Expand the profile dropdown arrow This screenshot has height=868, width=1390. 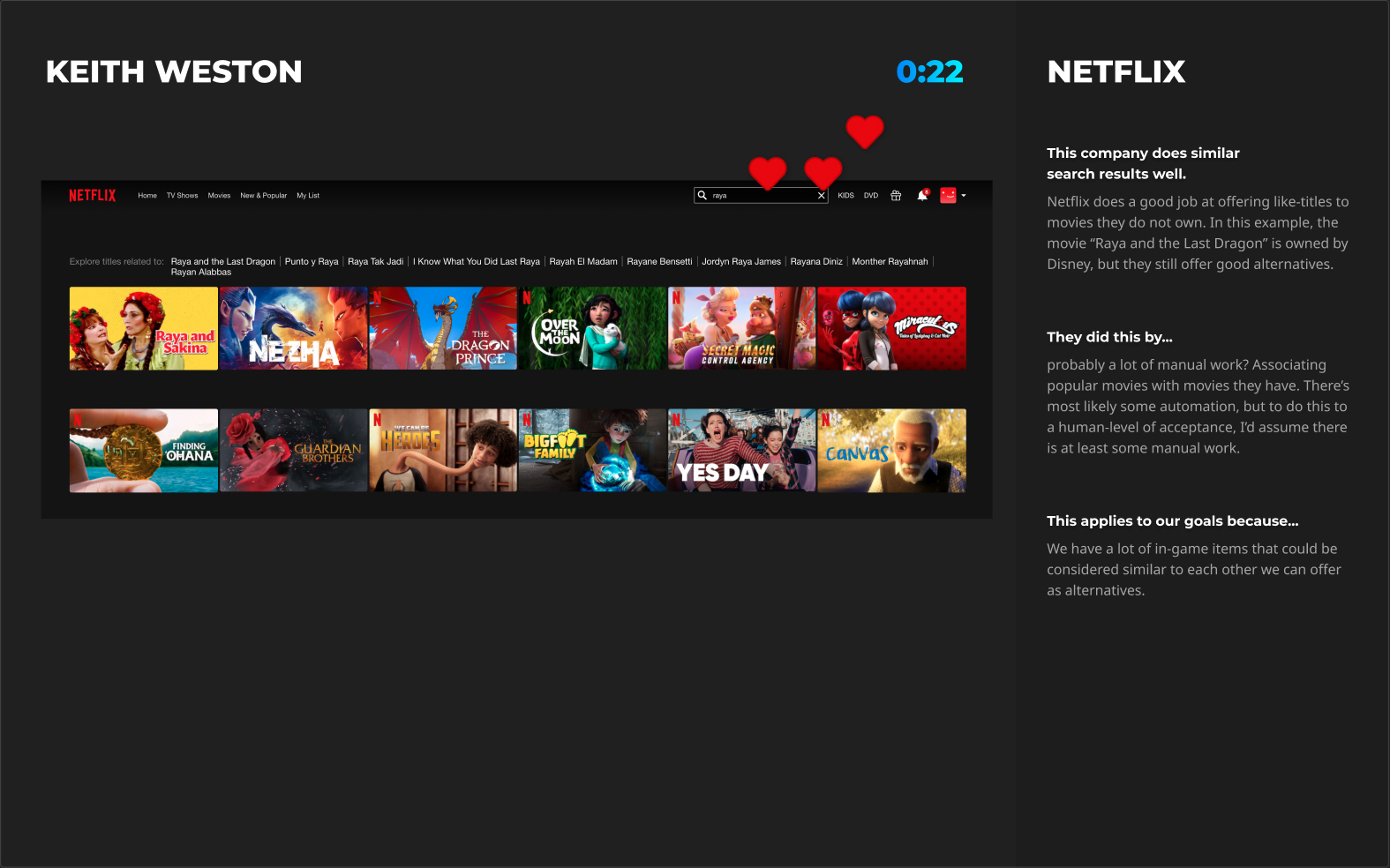click(x=964, y=196)
